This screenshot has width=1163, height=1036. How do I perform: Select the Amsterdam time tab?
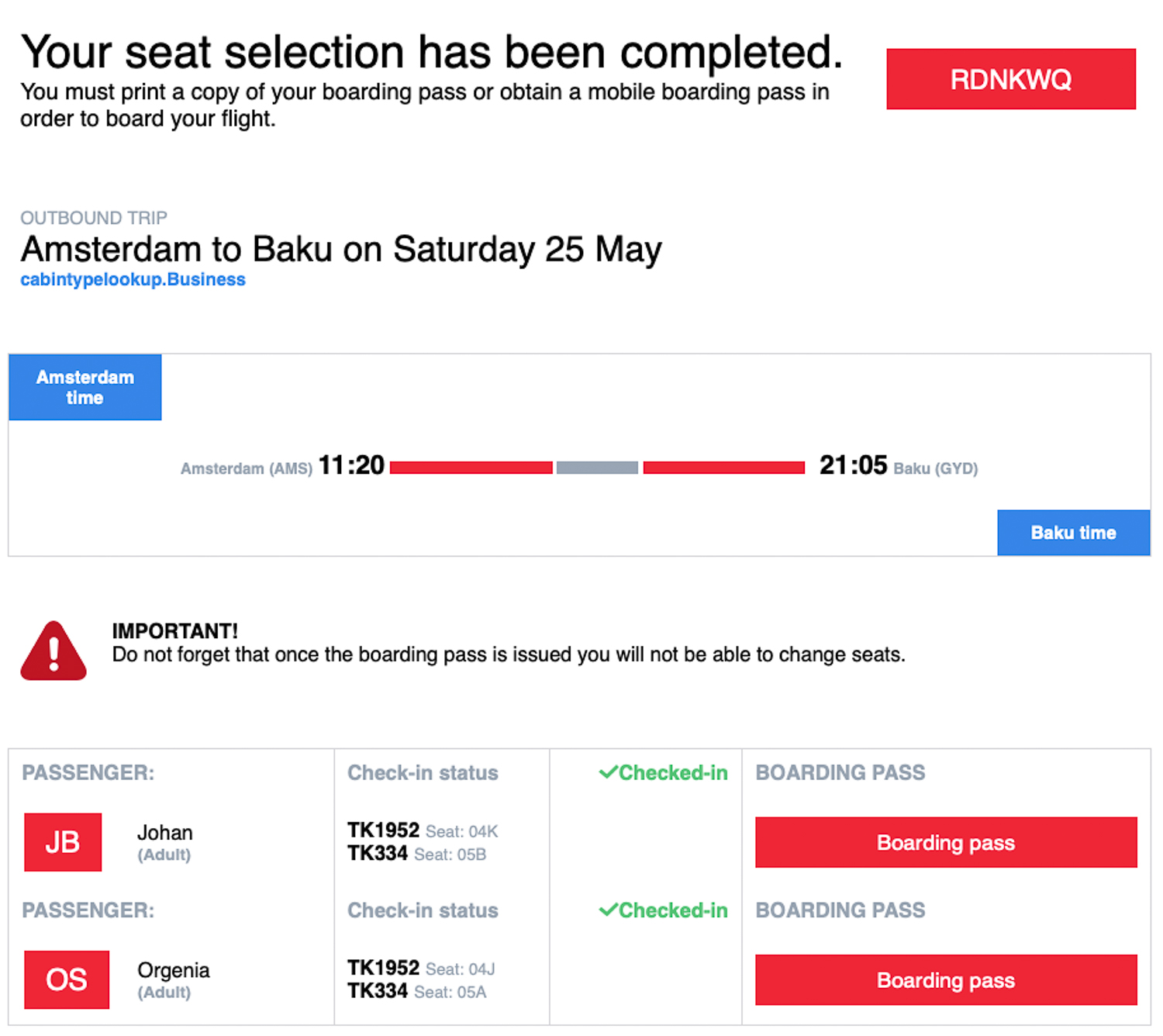click(x=85, y=387)
